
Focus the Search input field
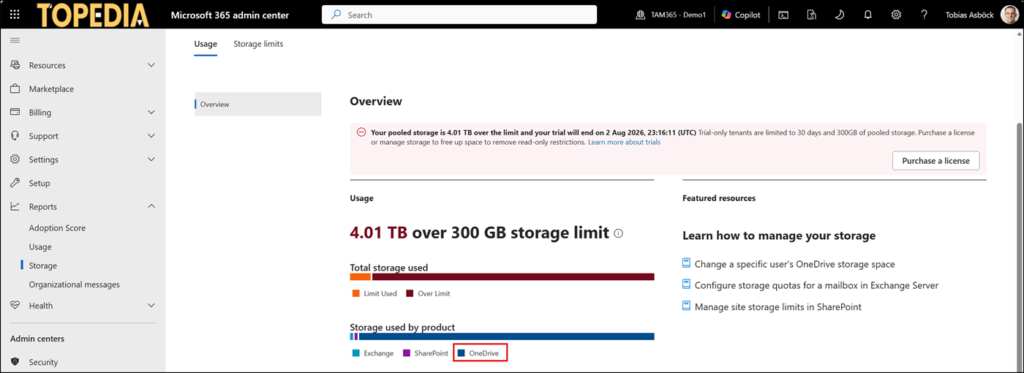[459, 14]
